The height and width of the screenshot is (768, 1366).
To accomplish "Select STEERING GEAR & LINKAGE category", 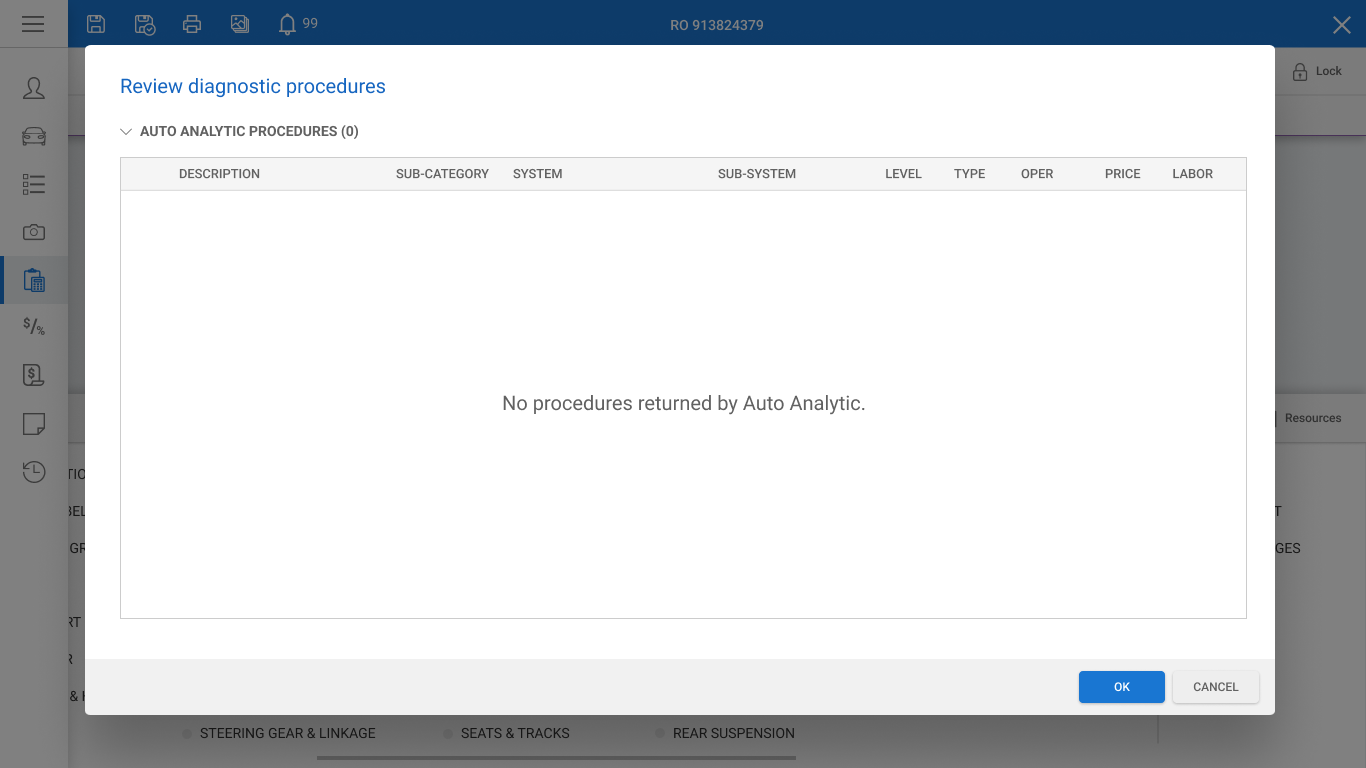I will [x=288, y=733].
